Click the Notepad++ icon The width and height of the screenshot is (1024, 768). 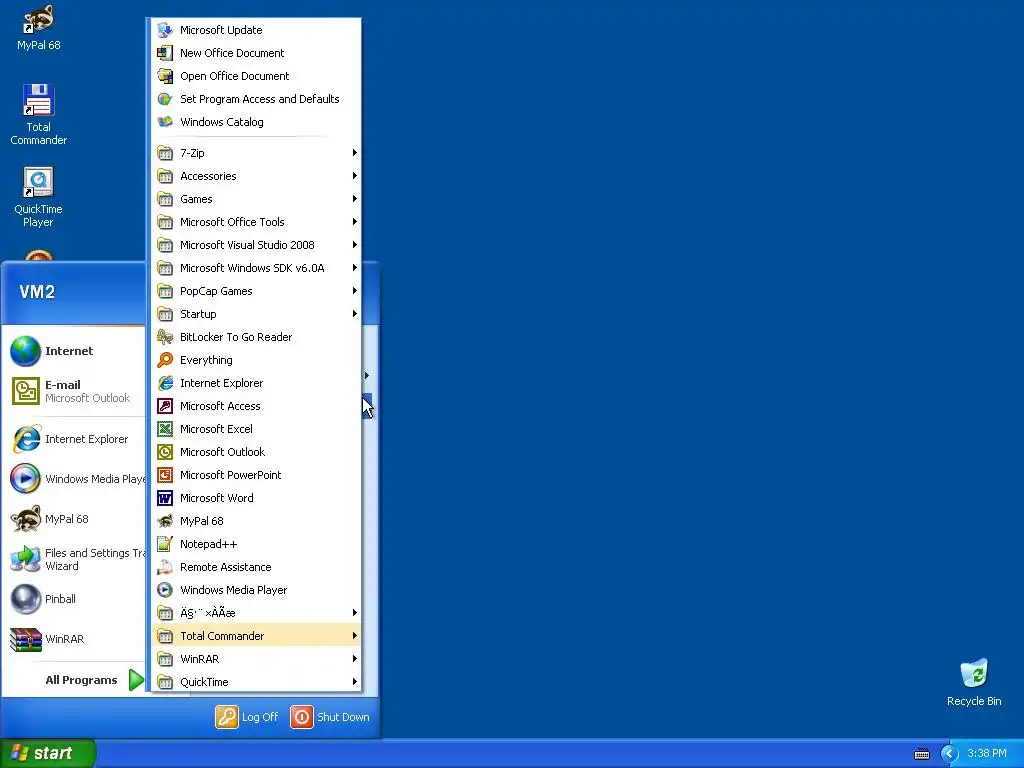click(x=165, y=544)
